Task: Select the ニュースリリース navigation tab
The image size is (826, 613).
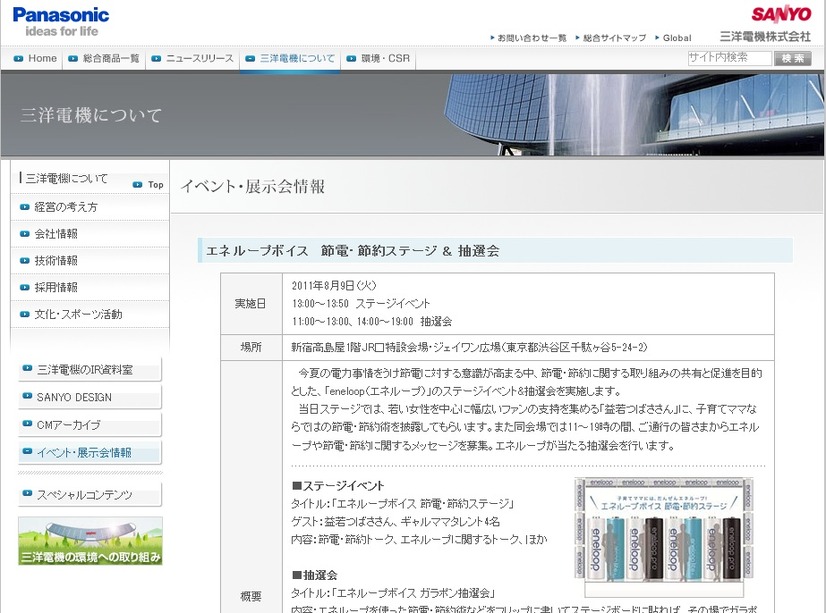Action: pyautogui.click(x=192, y=58)
